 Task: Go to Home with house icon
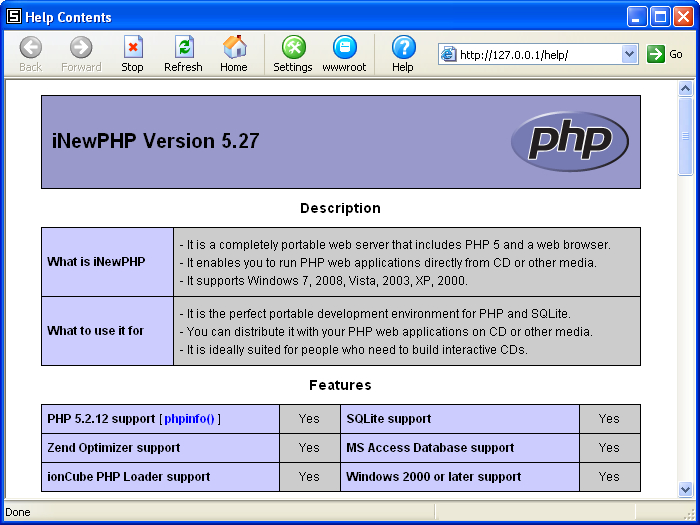pos(234,47)
